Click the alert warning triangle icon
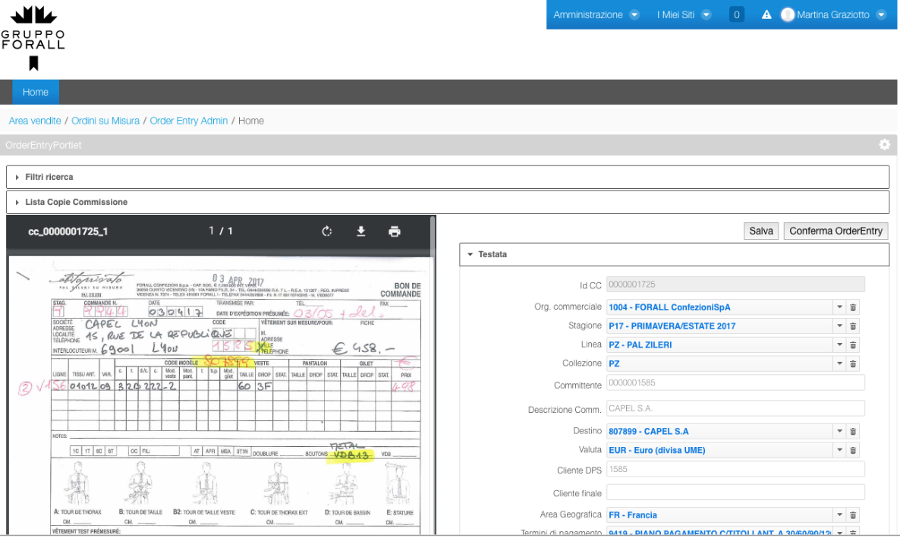The image size is (900, 538). 766,15
